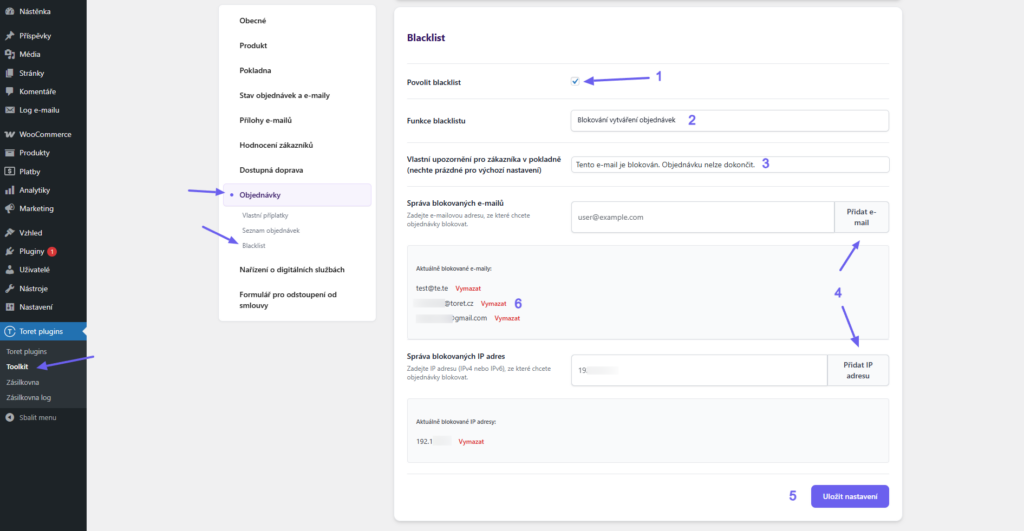Open the Dostupná doprava section
The image size is (1024, 531).
click(271, 170)
